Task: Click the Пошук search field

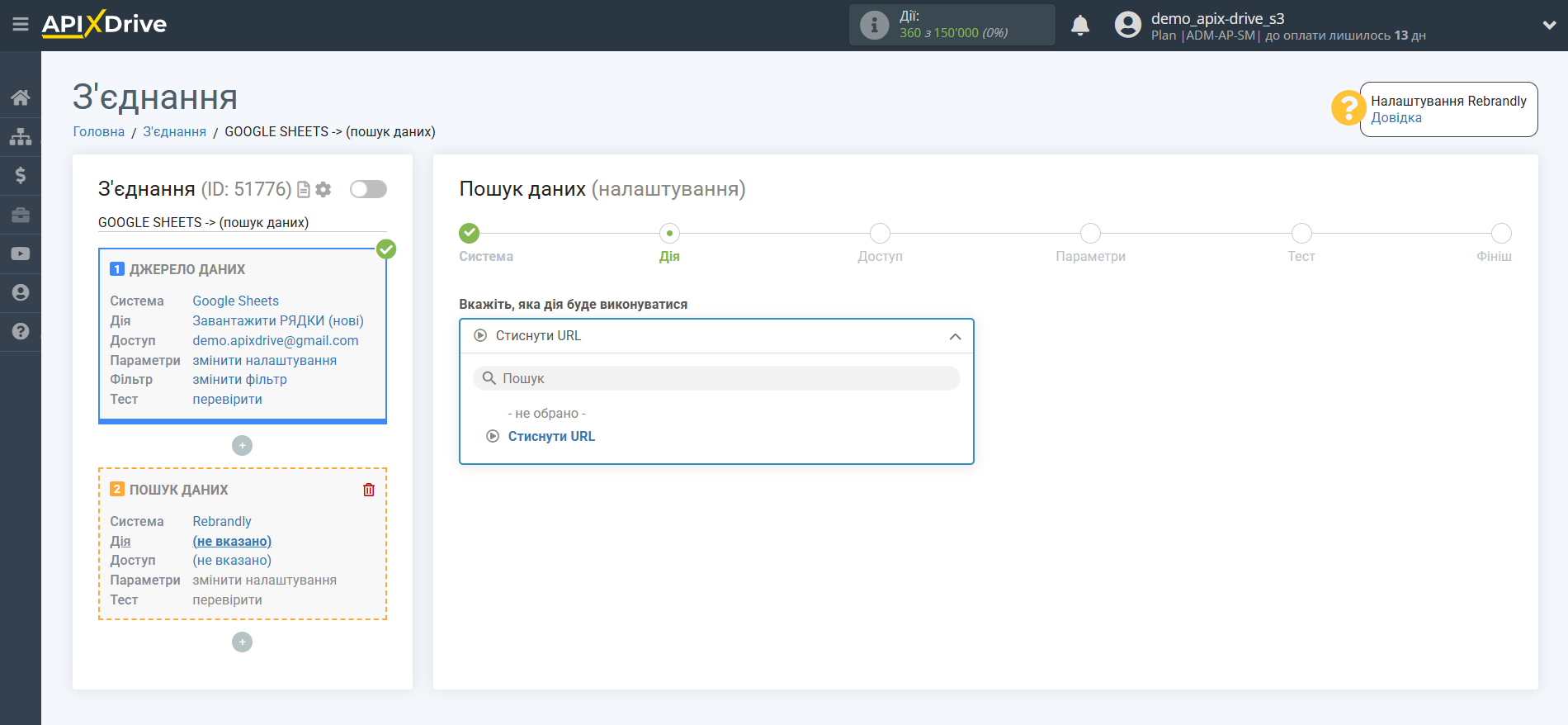Action: click(716, 378)
